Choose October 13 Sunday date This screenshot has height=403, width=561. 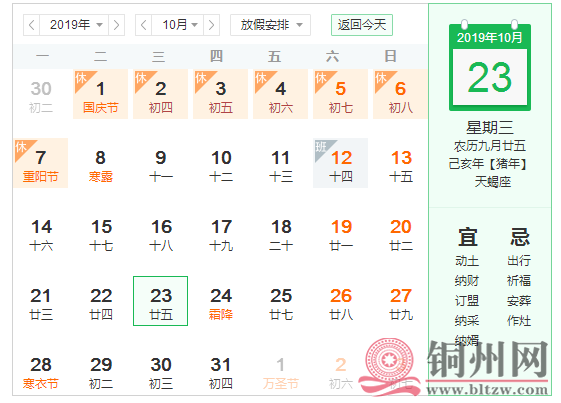click(x=401, y=163)
